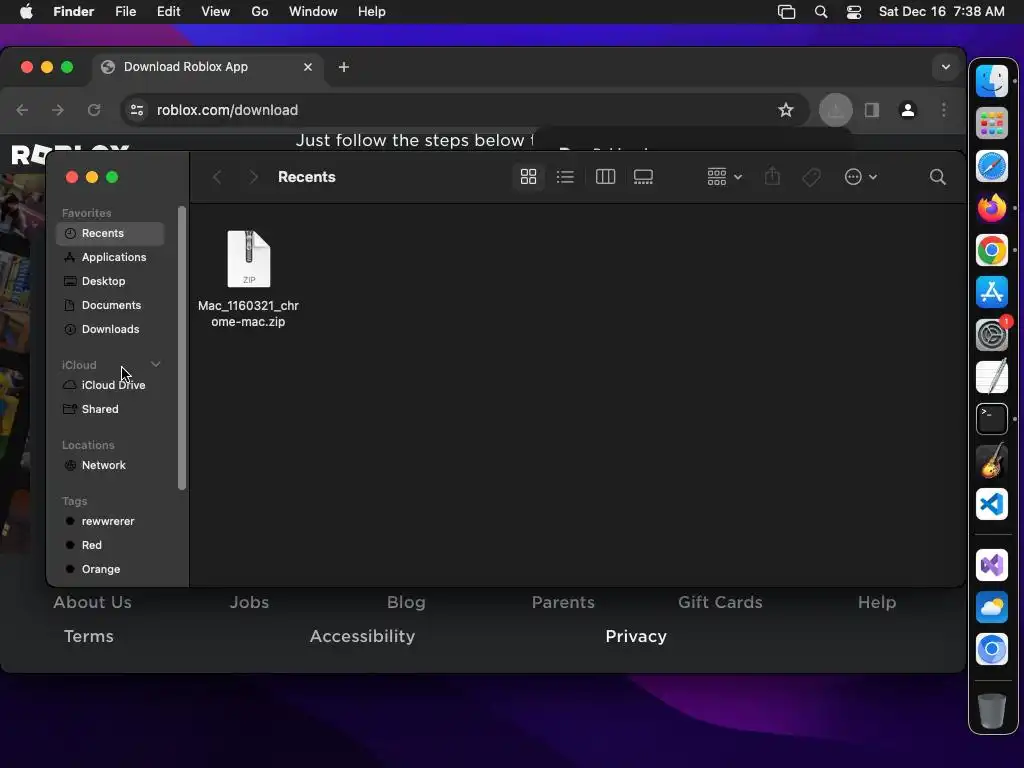1024x768 pixels.
Task: Click the Finder share icon
Action: (x=772, y=177)
